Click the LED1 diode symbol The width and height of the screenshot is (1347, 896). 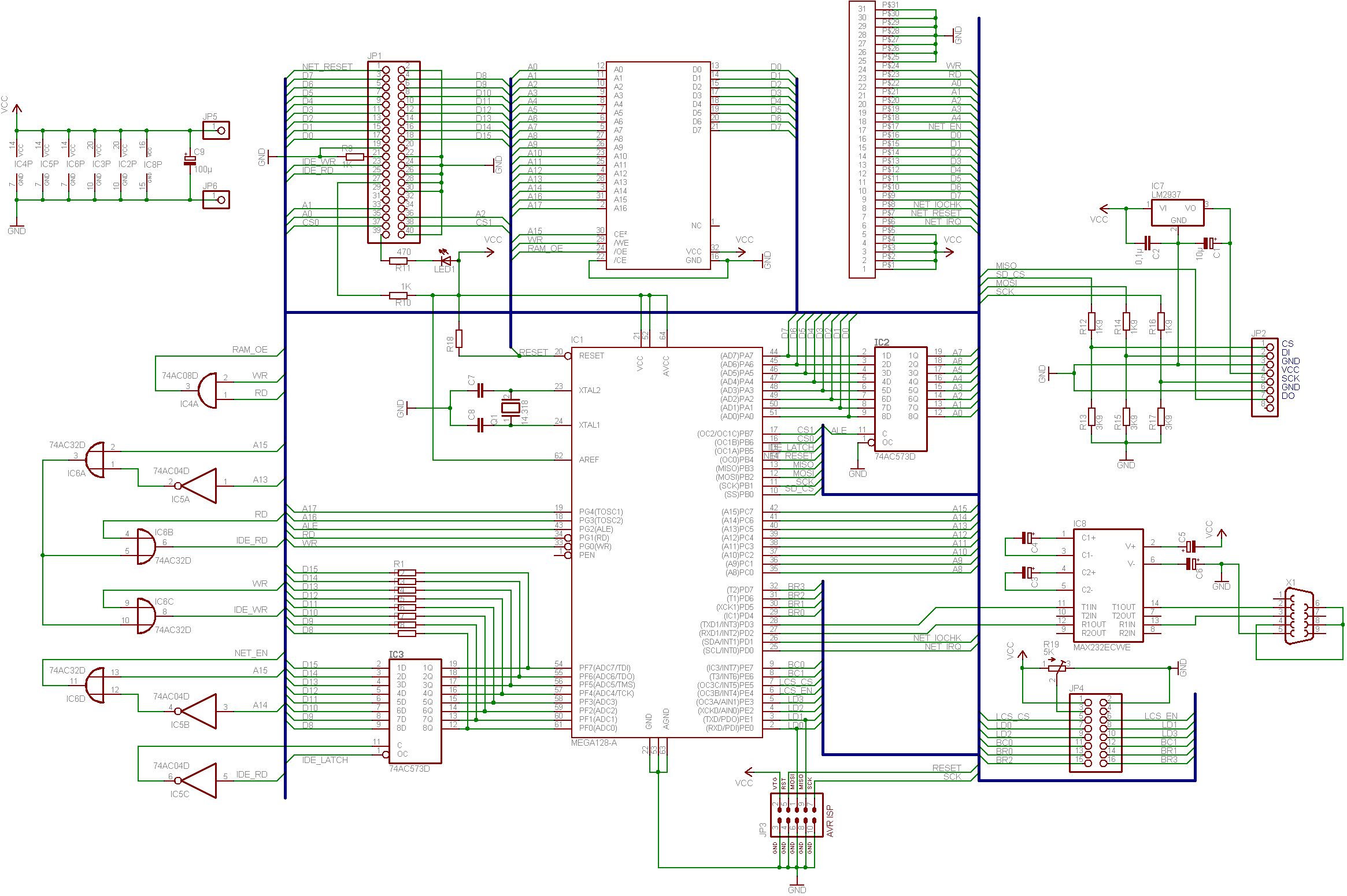(x=446, y=260)
